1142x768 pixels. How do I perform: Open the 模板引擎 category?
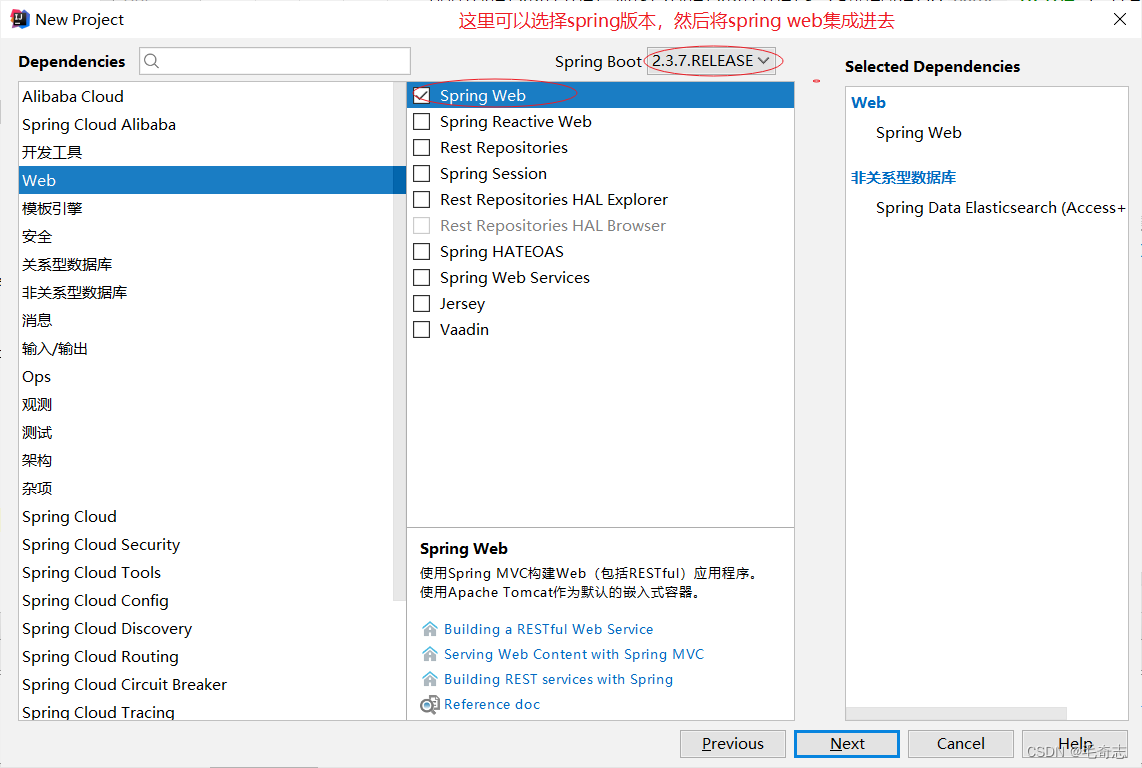coord(205,208)
